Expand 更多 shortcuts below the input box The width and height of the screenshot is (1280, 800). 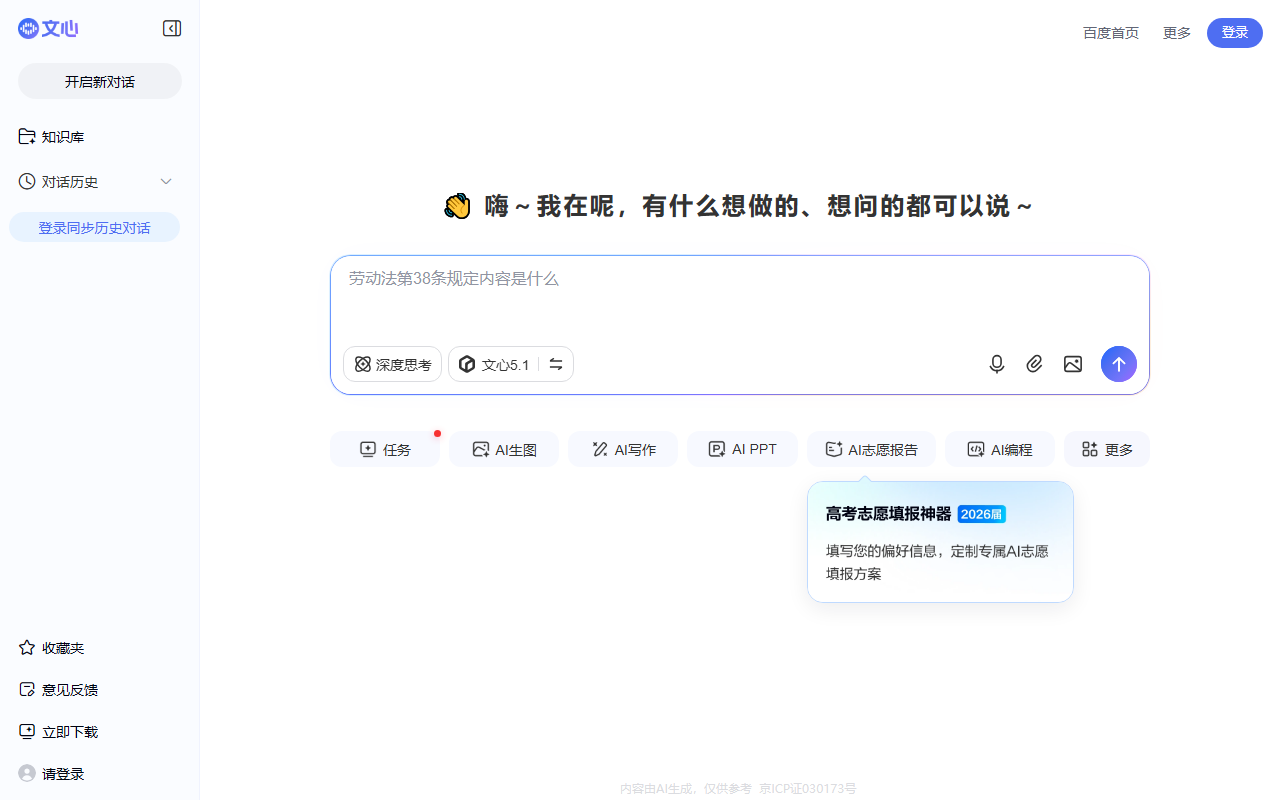1107,449
